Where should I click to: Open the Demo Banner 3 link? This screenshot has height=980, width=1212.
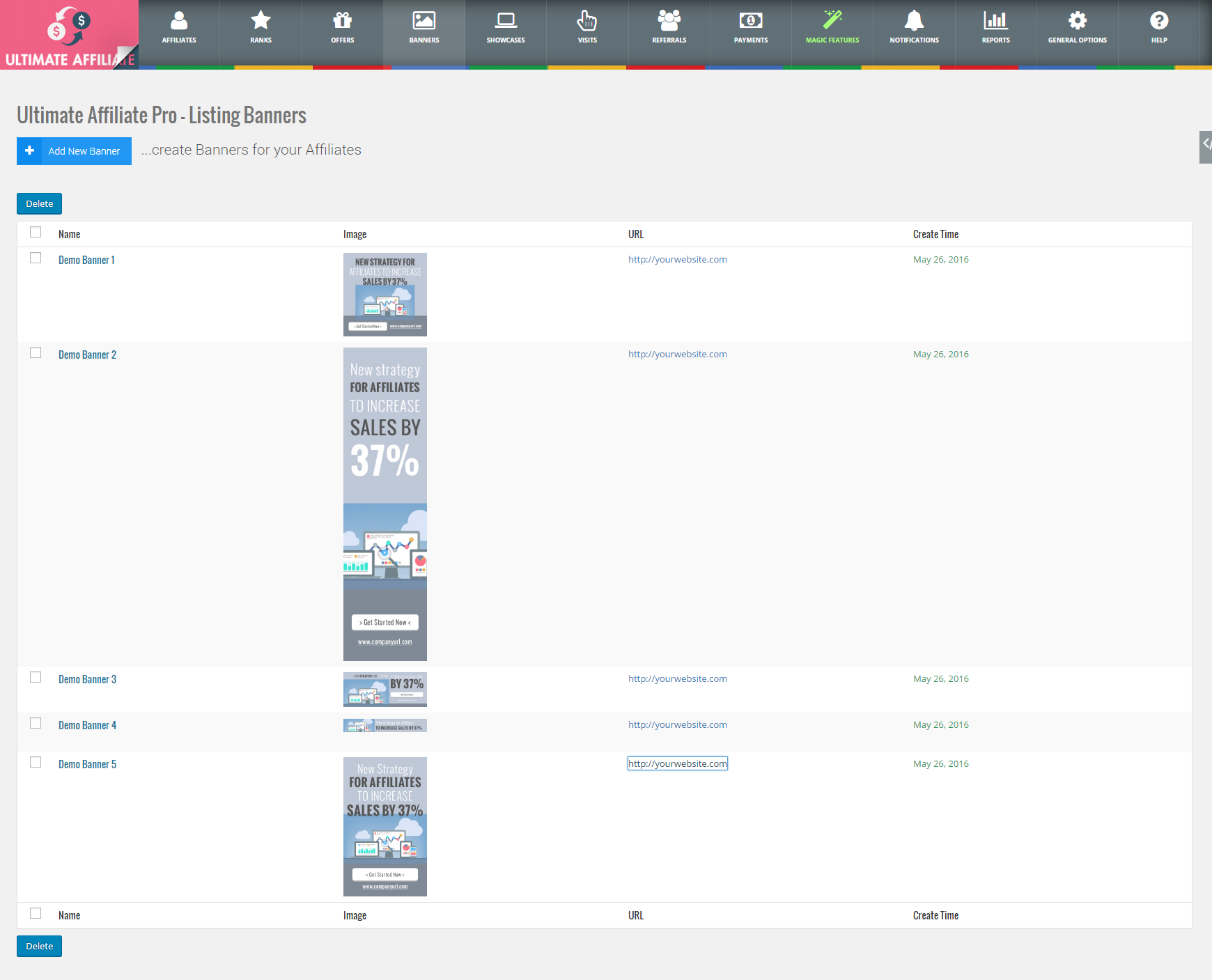click(87, 679)
